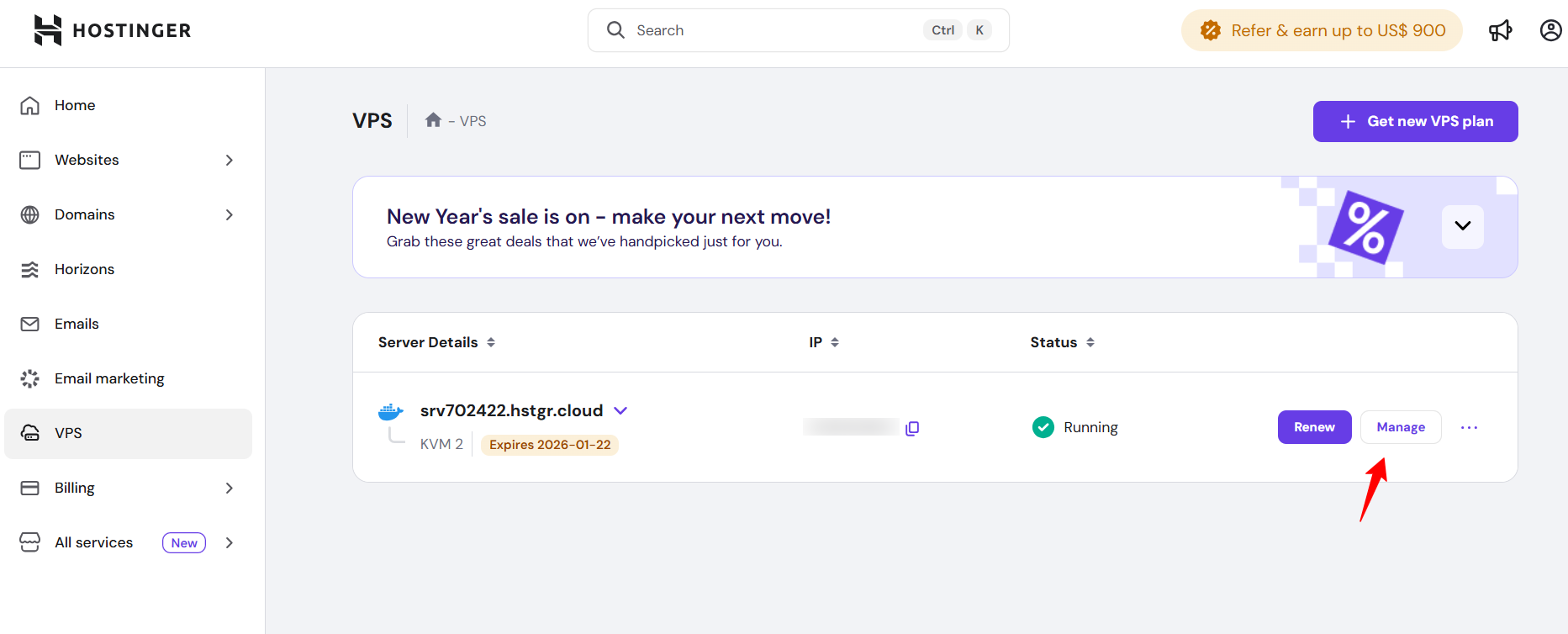
Task: Open the user account profile icon
Action: (1550, 30)
